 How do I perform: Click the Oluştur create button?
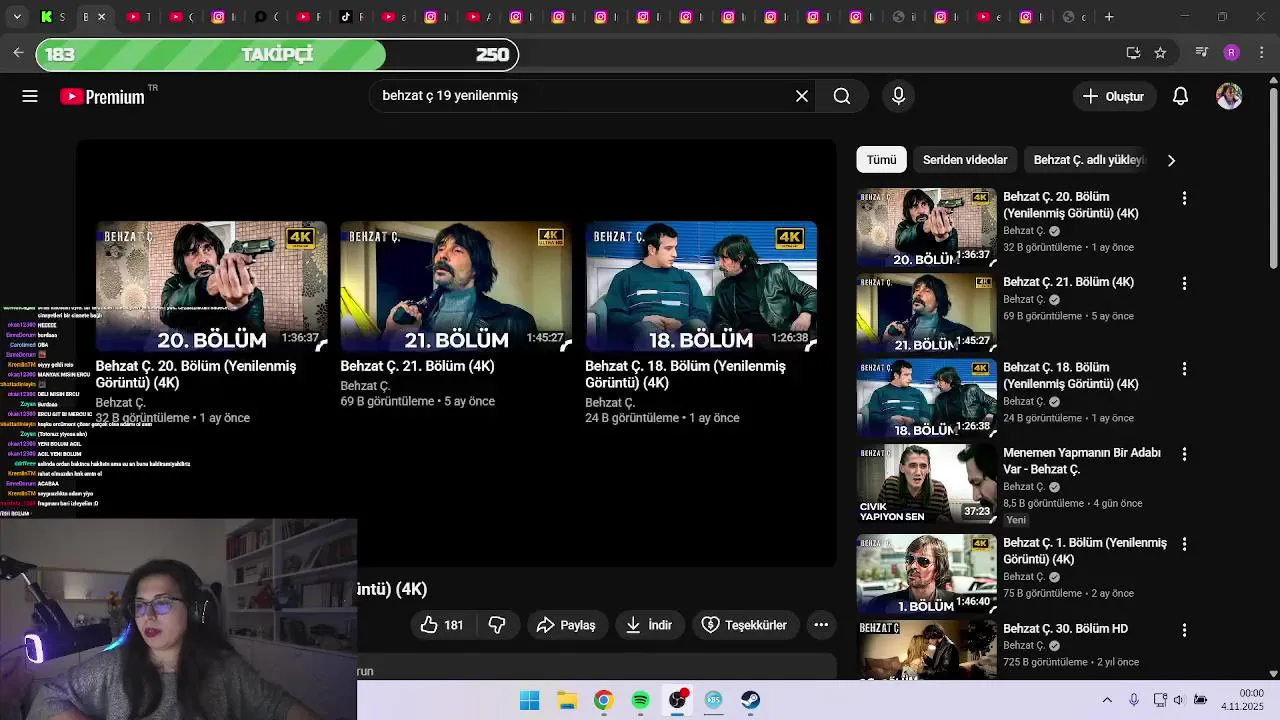(1115, 96)
